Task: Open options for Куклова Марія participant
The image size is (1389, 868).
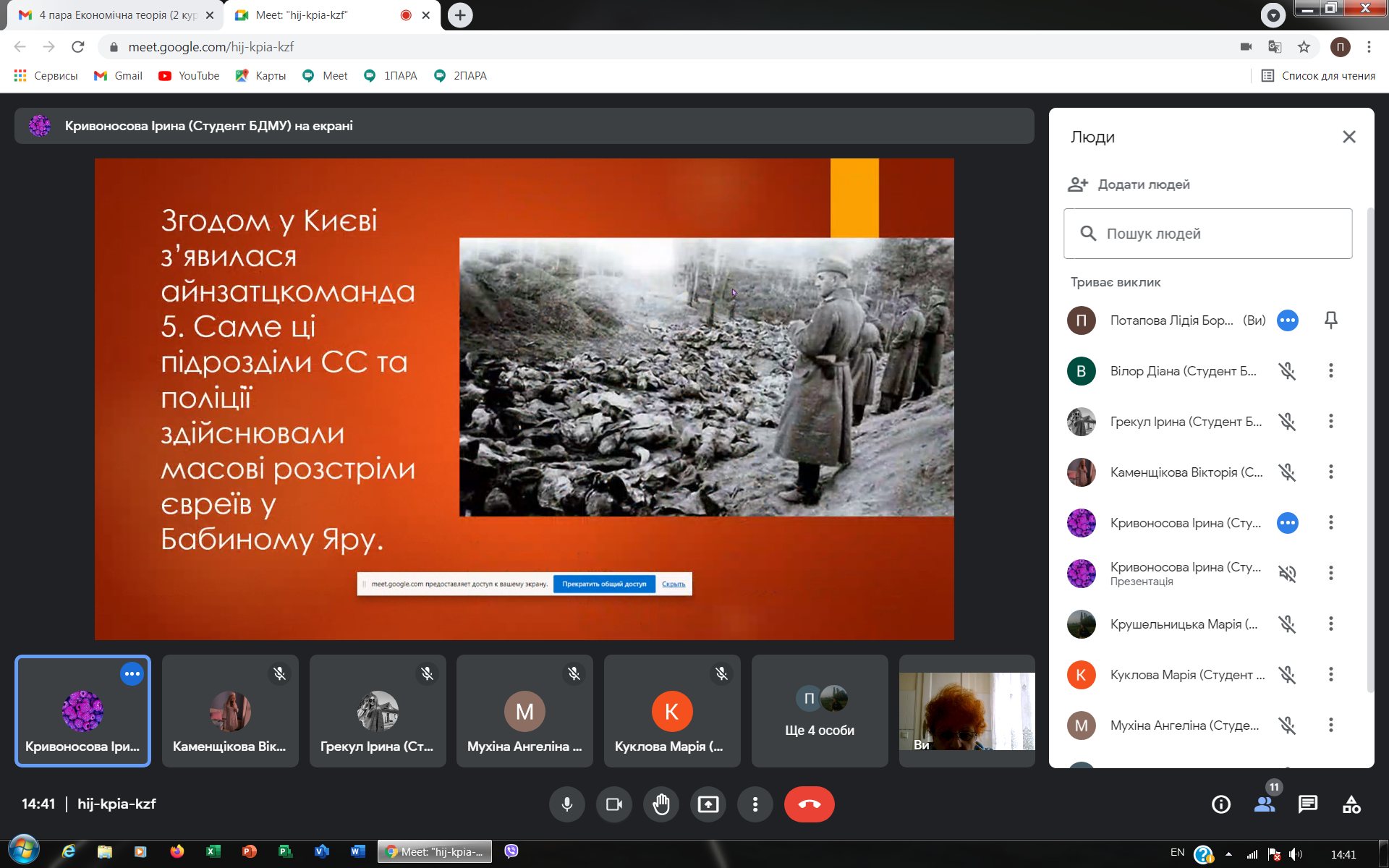Action: [1330, 674]
